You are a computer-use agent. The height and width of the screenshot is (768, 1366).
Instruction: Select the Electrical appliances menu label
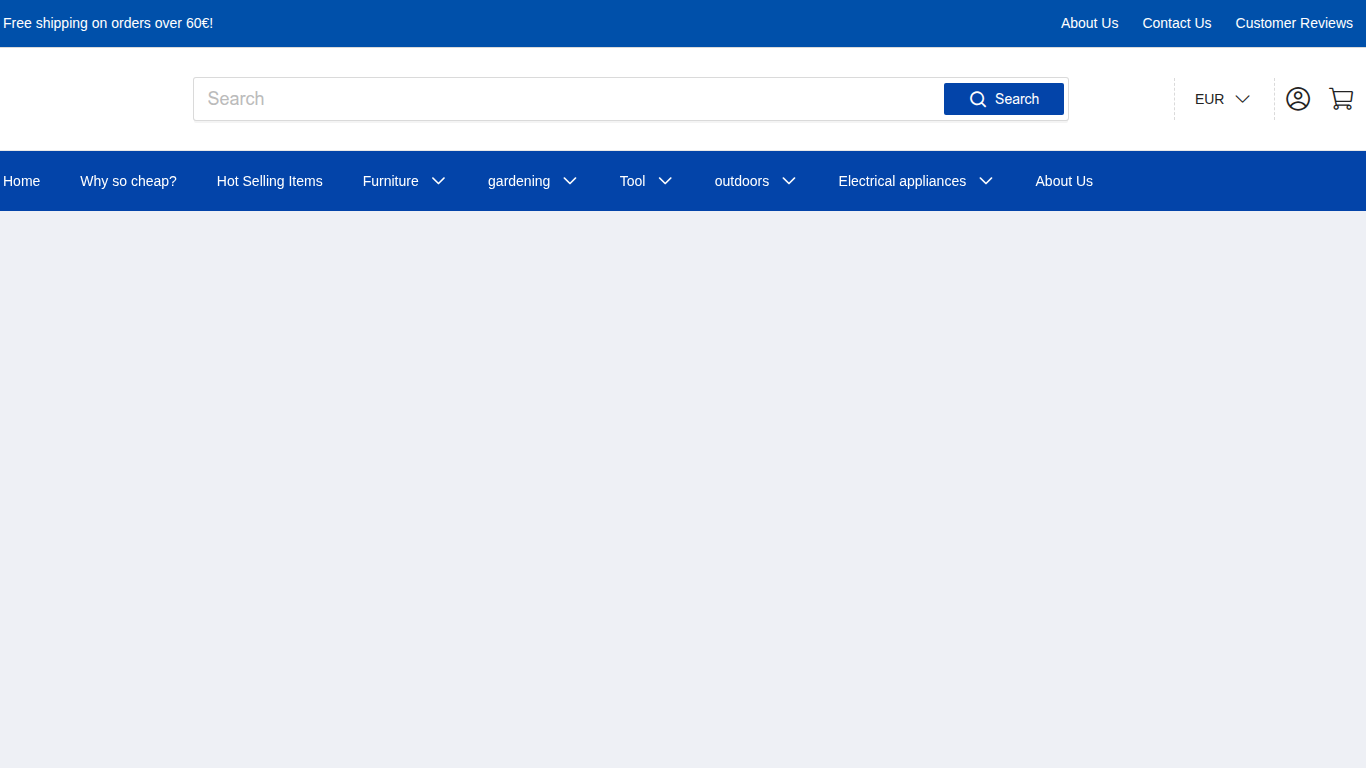[x=902, y=181]
